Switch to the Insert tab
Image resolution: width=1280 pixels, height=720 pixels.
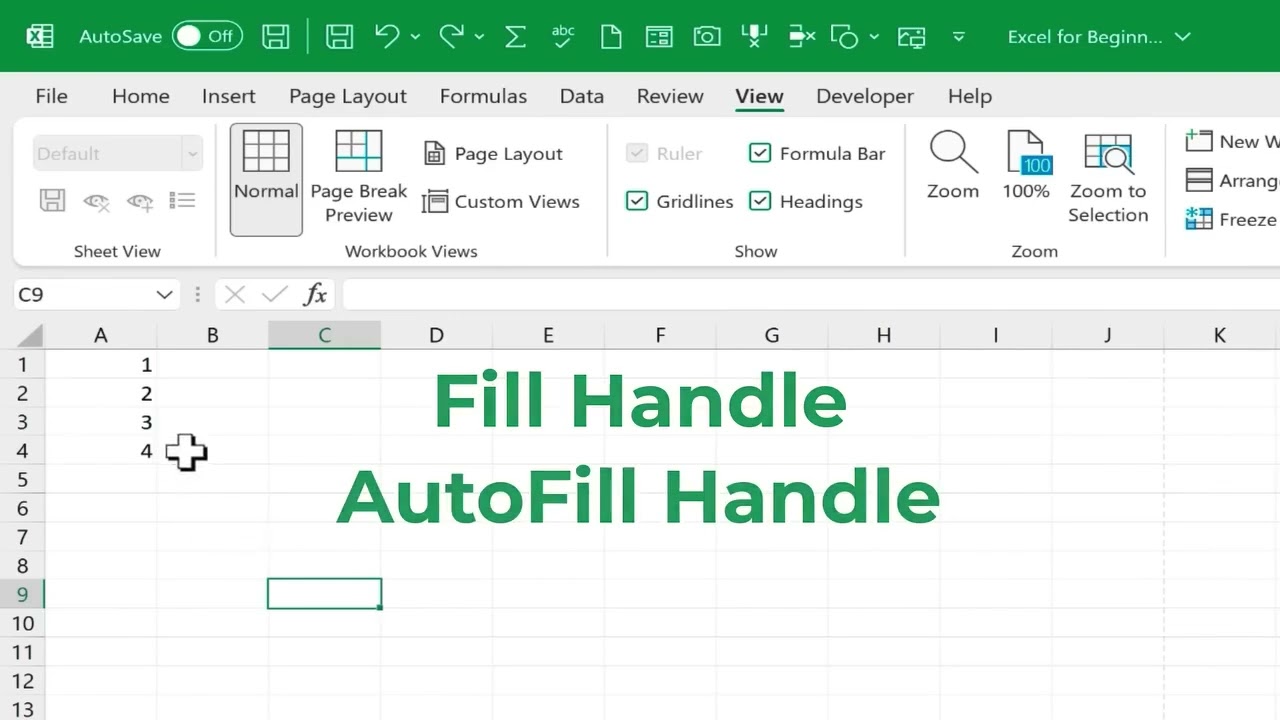228,96
